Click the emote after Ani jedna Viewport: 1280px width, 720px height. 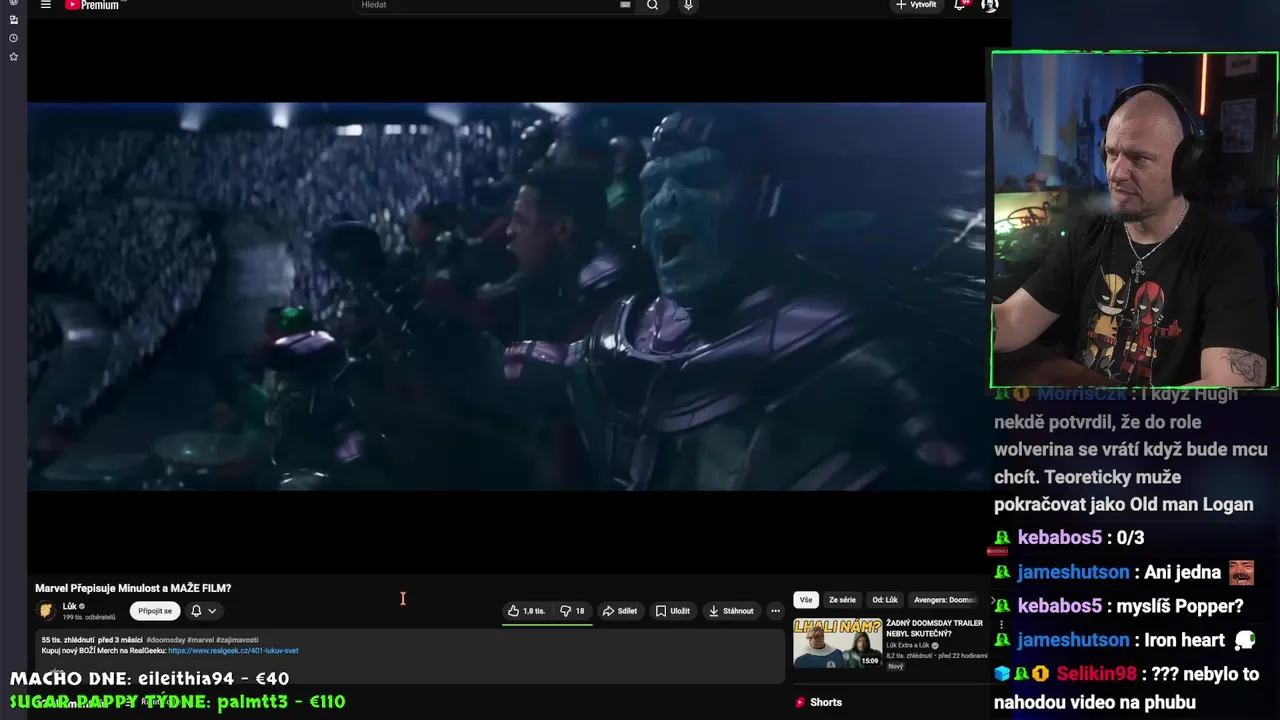pyautogui.click(x=1241, y=572)
